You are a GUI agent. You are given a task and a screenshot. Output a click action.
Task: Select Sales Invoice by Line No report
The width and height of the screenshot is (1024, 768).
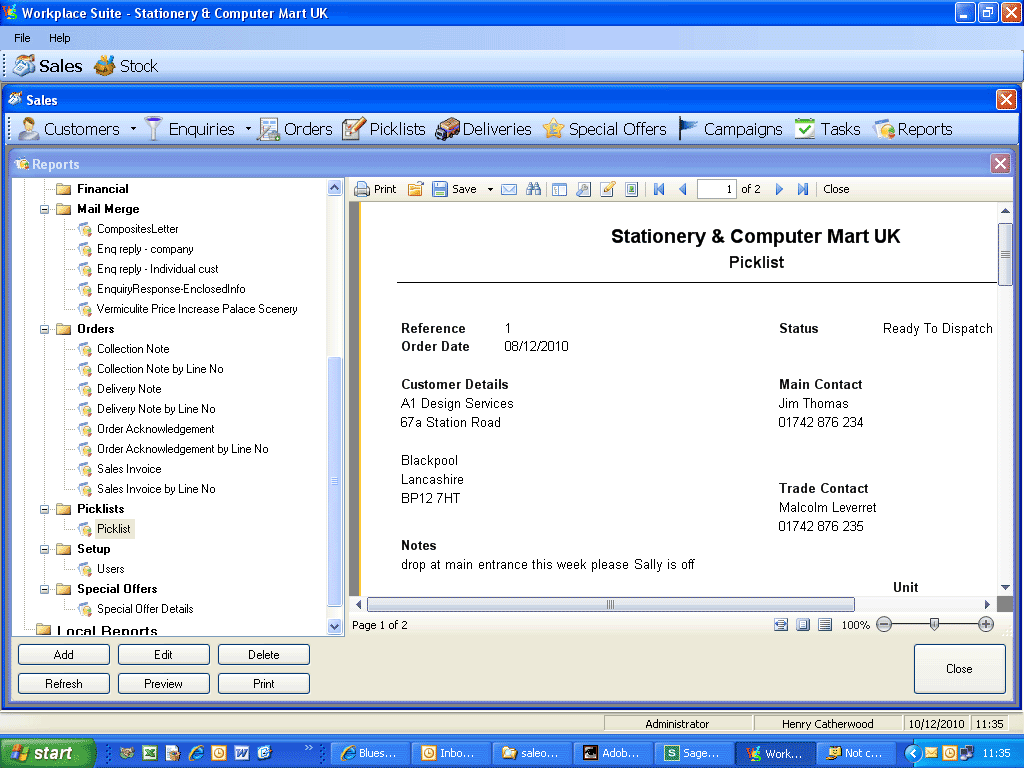point(156,489)
